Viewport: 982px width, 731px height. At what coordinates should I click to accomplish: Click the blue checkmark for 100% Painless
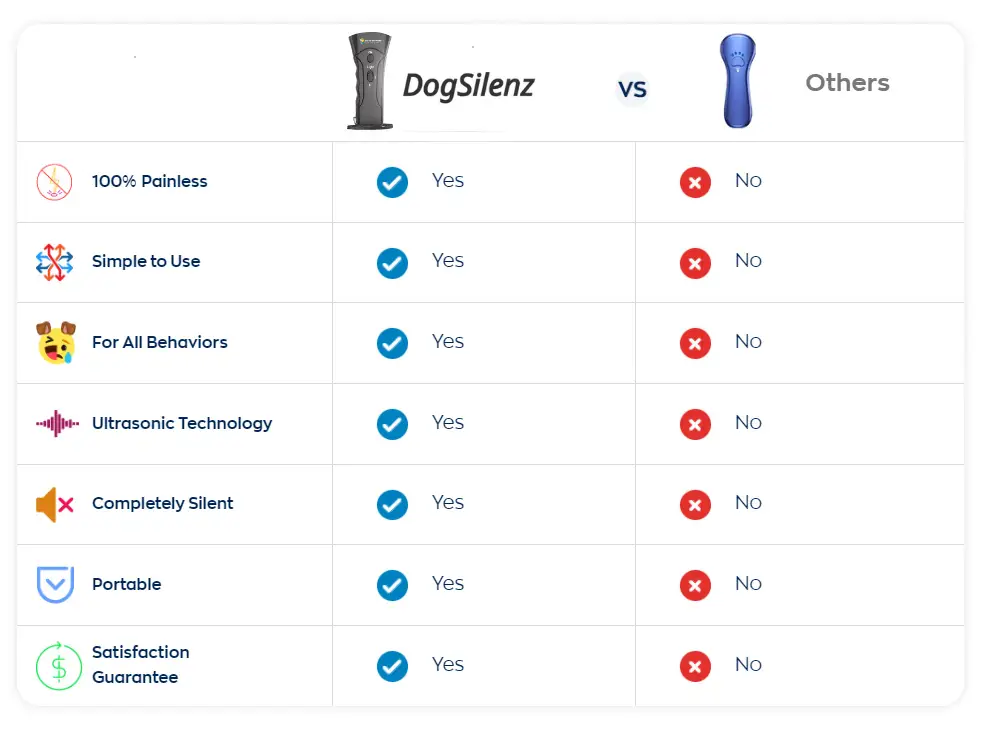click(392, 183)
